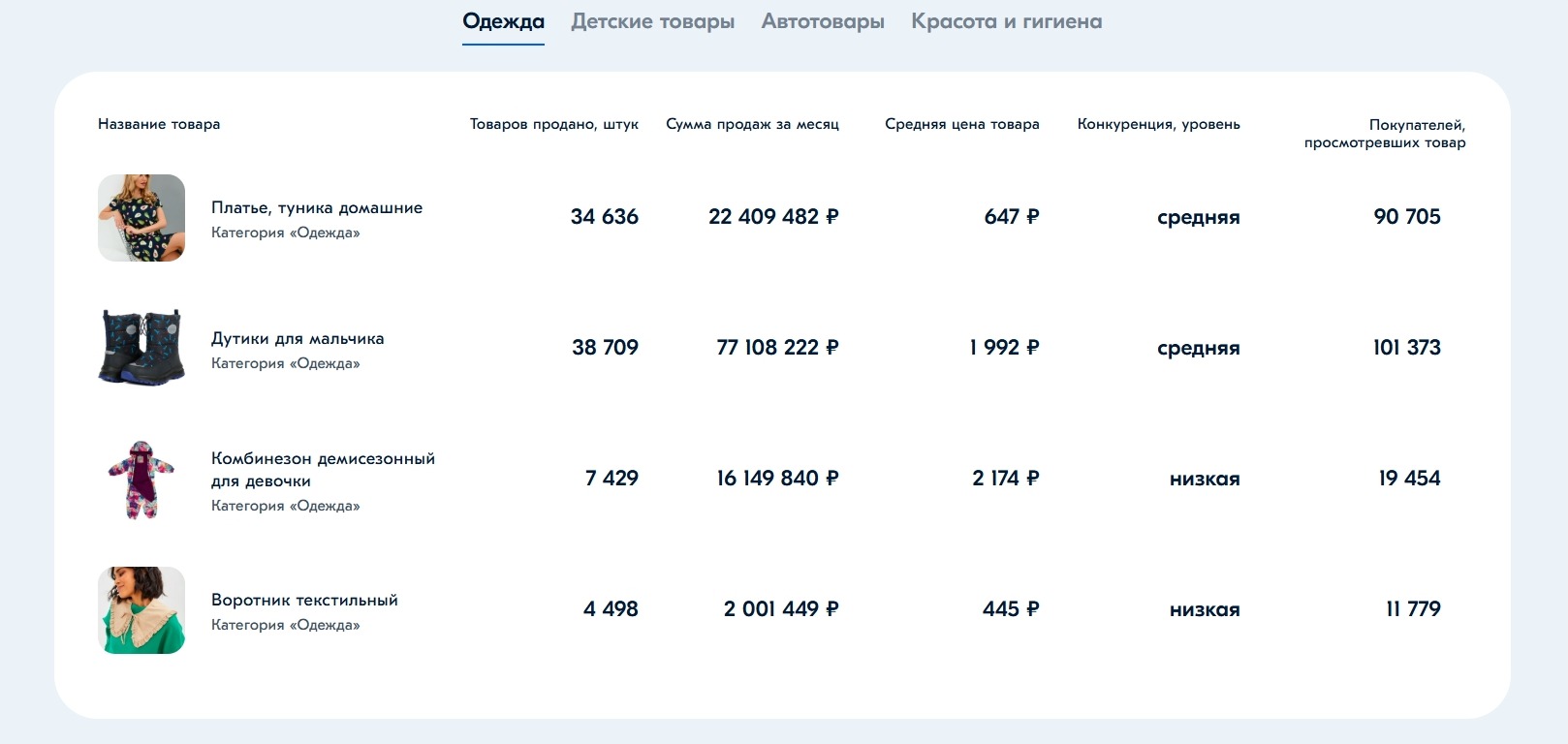
Task: Click product name Платье, туника домашние
Action: (x=317, y=207)
